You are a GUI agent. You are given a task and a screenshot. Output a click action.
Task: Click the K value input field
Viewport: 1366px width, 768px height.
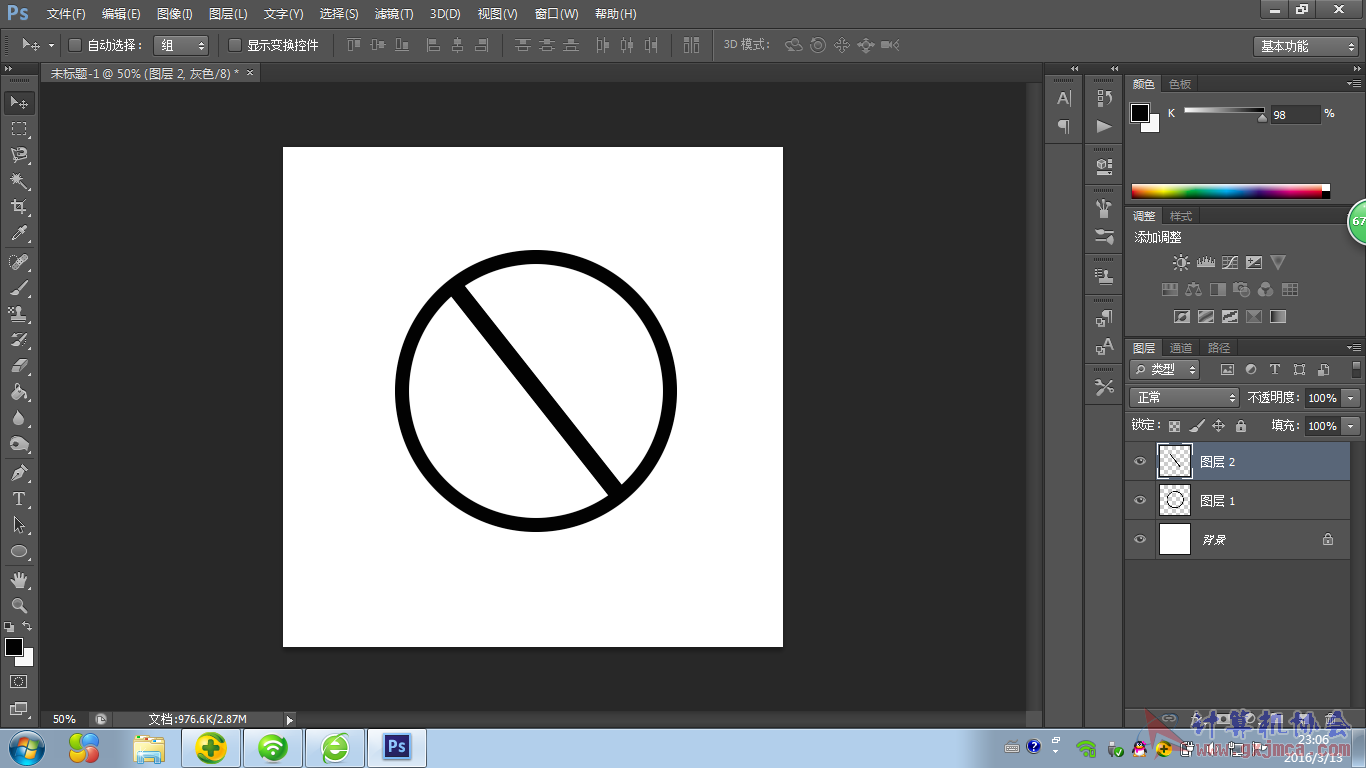[x=1295, y=115]
